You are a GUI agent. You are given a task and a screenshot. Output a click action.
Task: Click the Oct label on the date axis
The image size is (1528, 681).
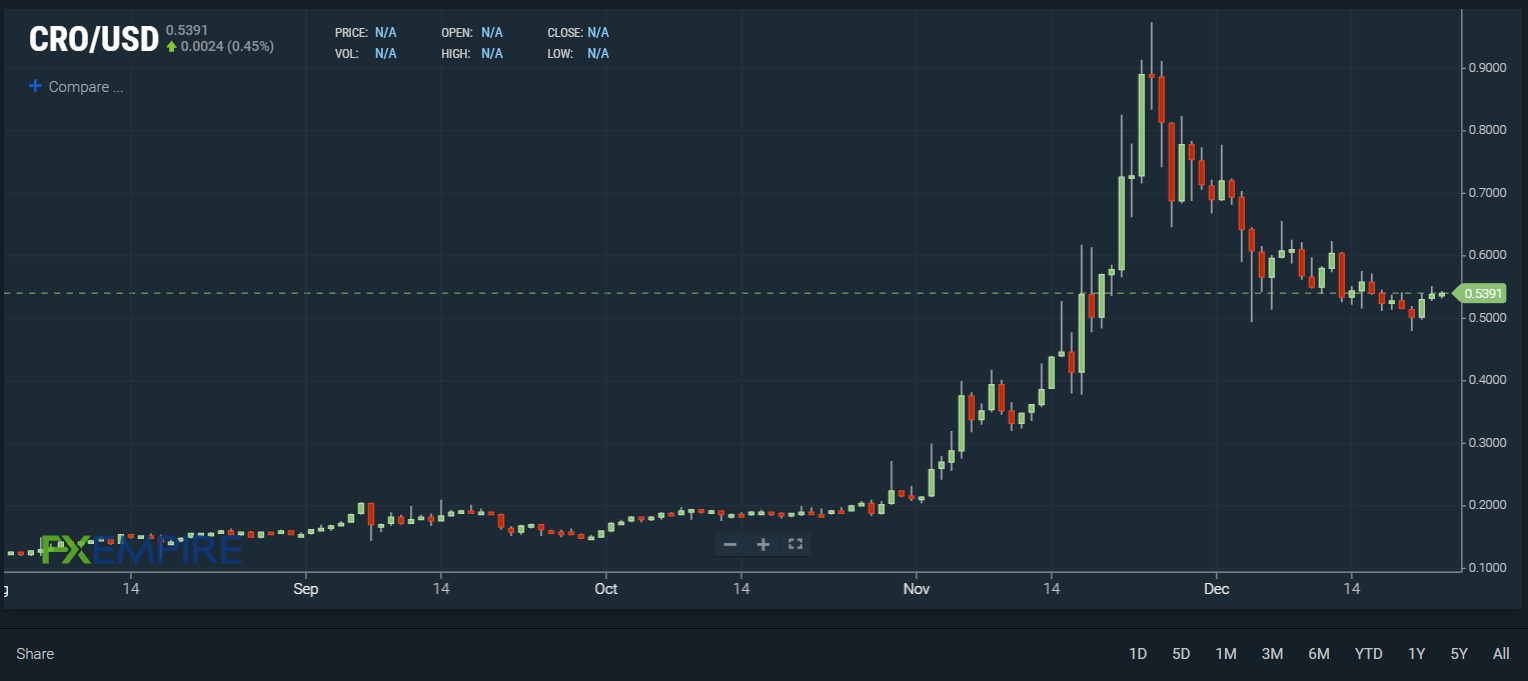coord(605,589)
